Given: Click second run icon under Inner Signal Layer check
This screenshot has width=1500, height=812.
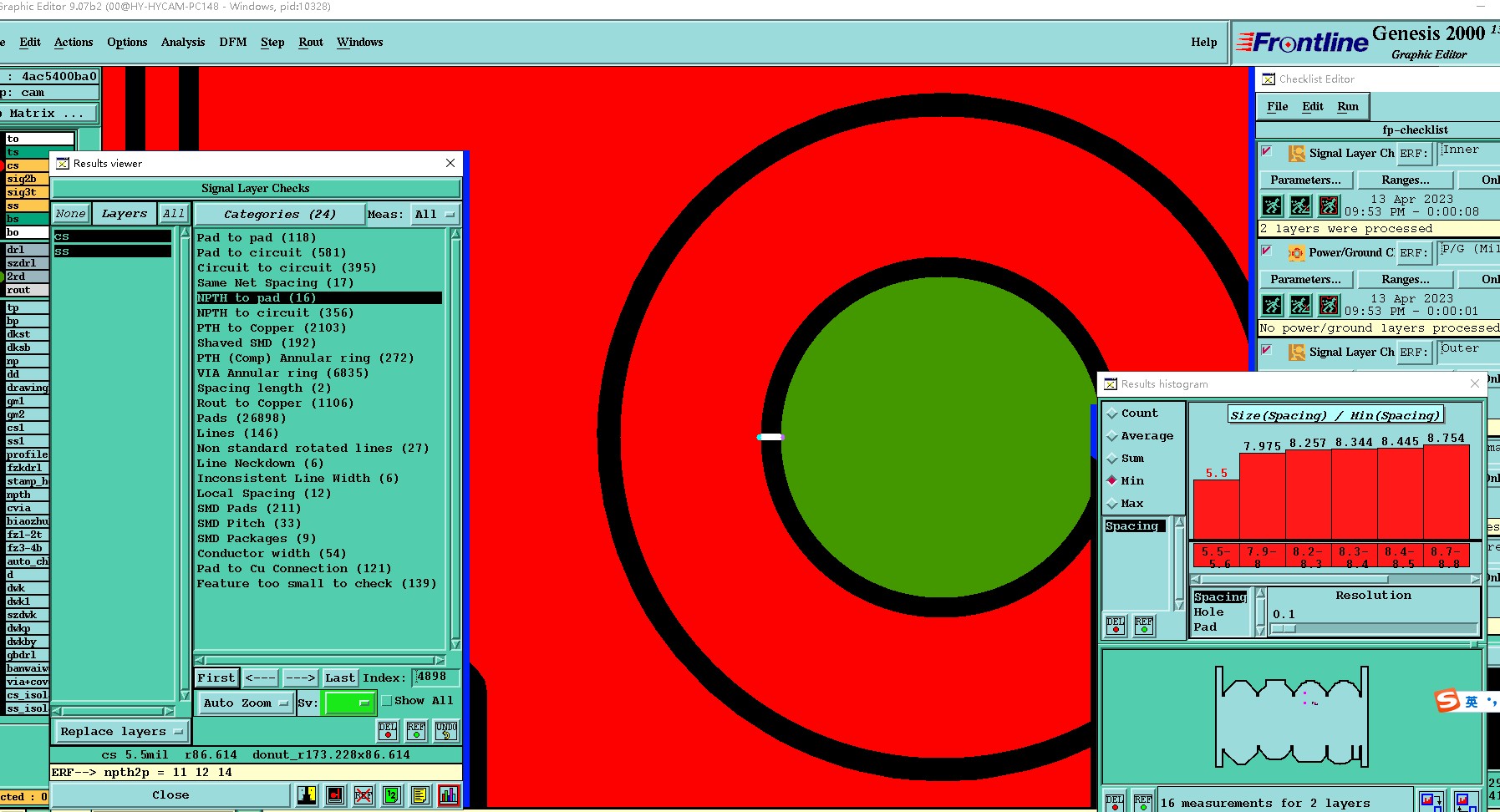Looking at the screenshot, I should pos(1300,206).
